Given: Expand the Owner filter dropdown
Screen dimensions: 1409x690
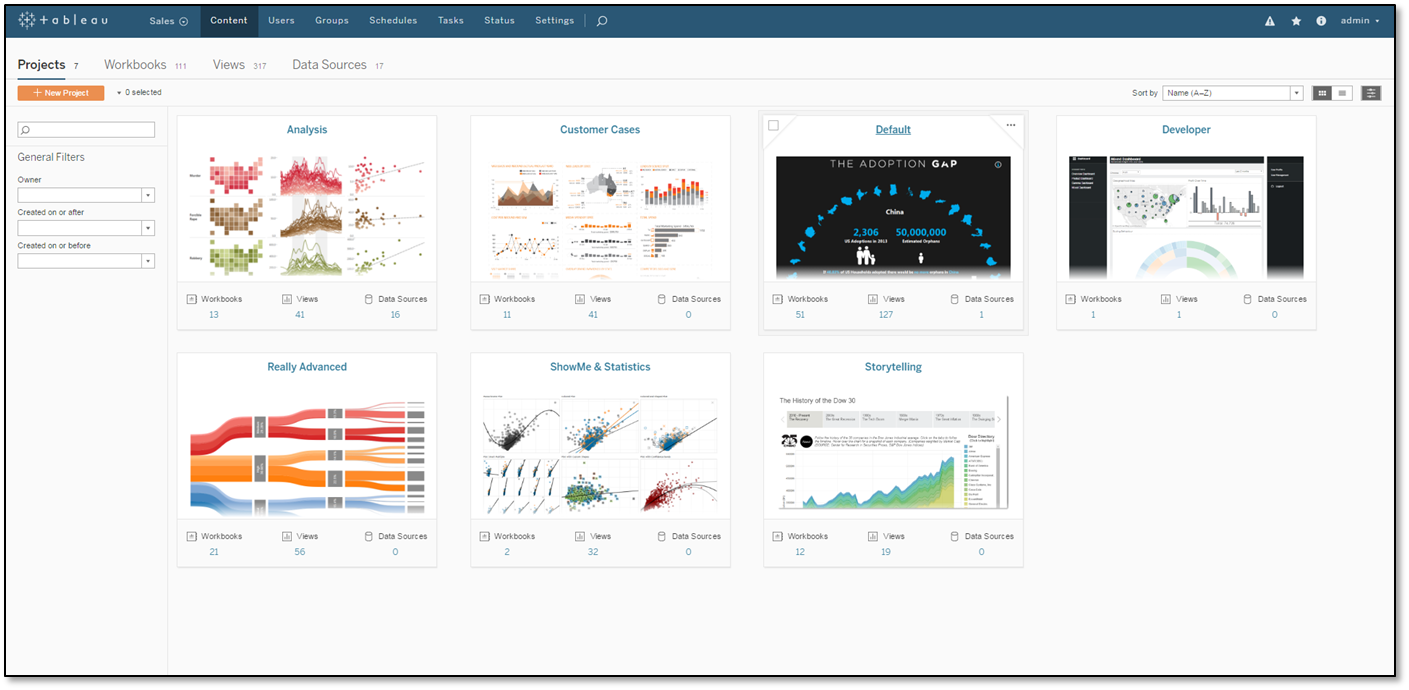Looking at the screenshot, I should pos(148,194).
